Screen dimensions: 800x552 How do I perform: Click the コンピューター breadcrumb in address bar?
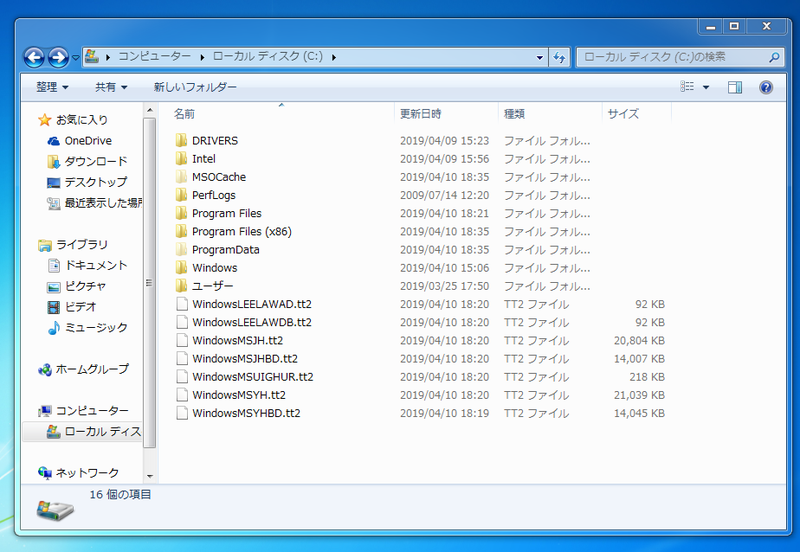pos(155,56)
